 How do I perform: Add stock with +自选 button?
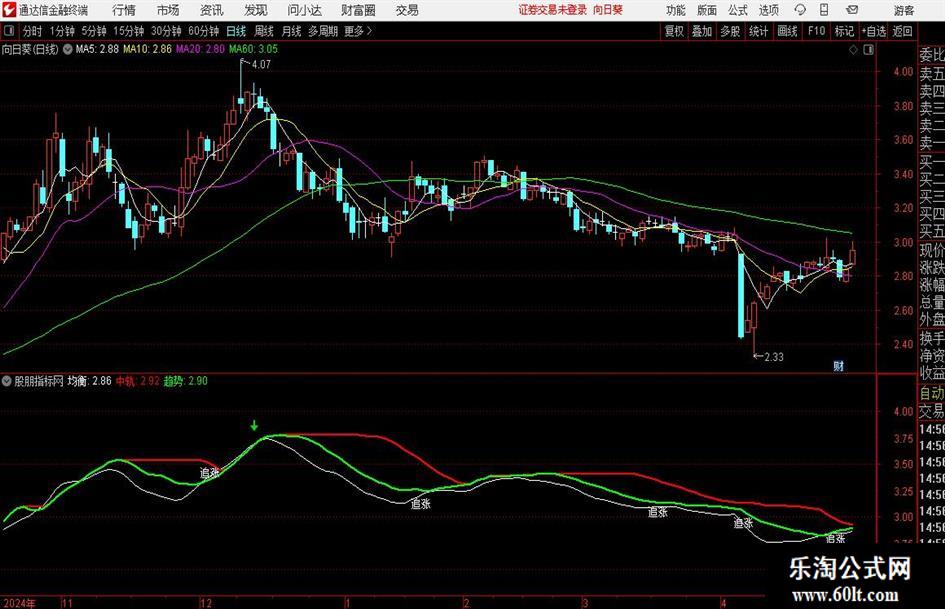(x=873, y=31)
